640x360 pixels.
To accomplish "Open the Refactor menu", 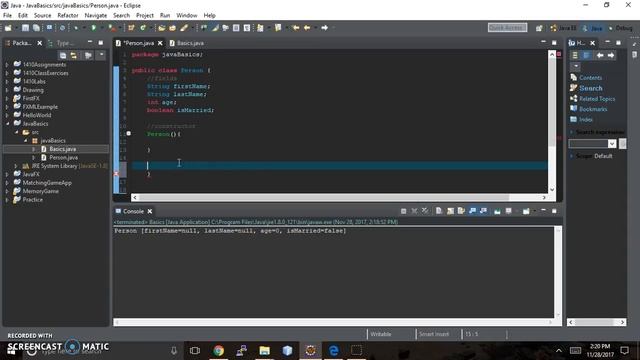I will click(68, 16).
